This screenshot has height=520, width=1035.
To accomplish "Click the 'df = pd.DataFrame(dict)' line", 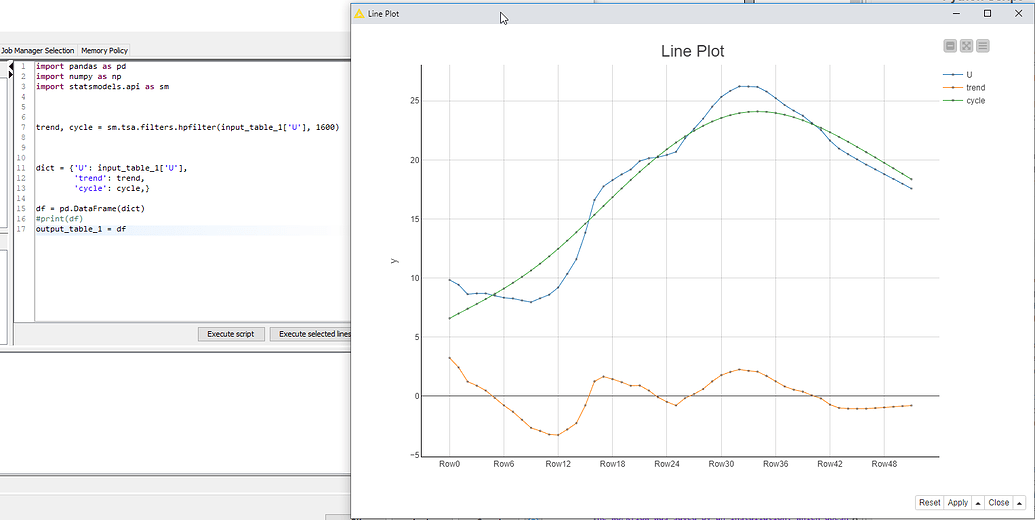I will [90, 209].
